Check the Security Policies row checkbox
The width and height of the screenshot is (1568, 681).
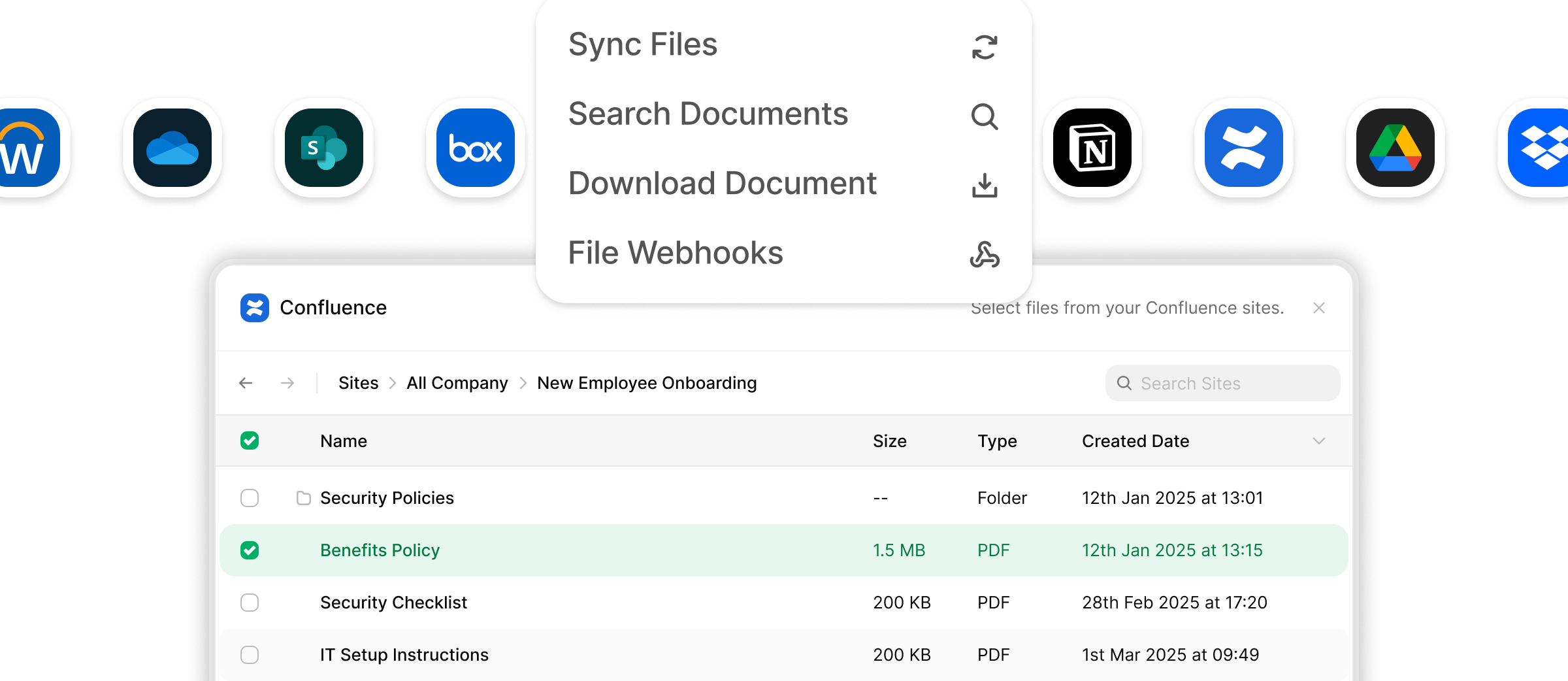coord(250,498)
